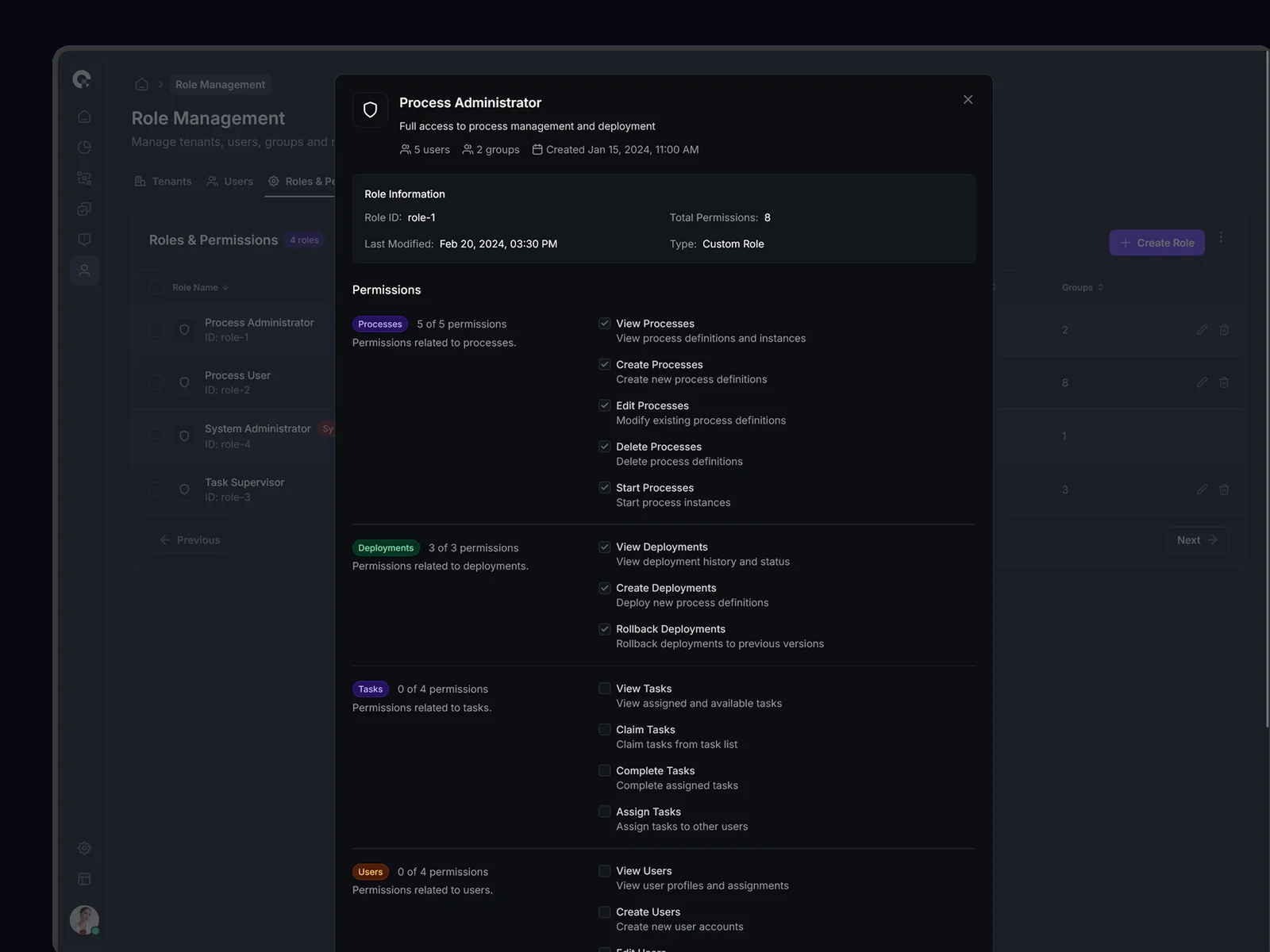Click the user avatar in sidebar
The image size is (1270, 952).
click(x=84, y=919)
